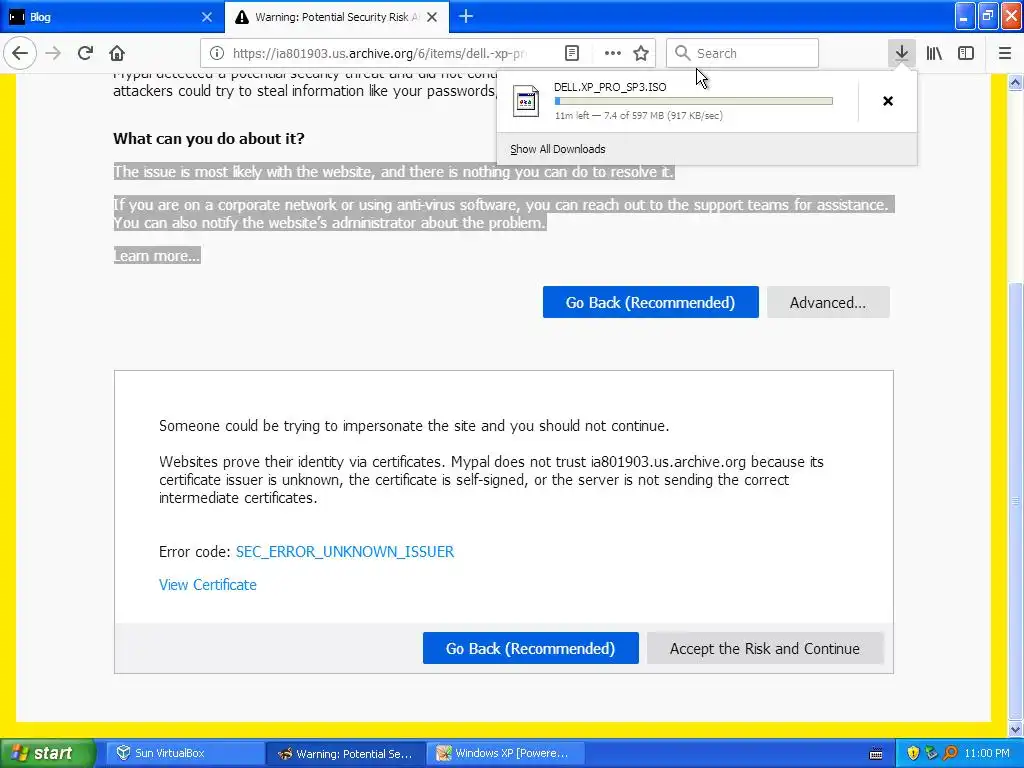Click the keyboard icon in taskbar
The width and height of the screenshot is (1024, 768).
pyautogui.click(x=876, y=754)
